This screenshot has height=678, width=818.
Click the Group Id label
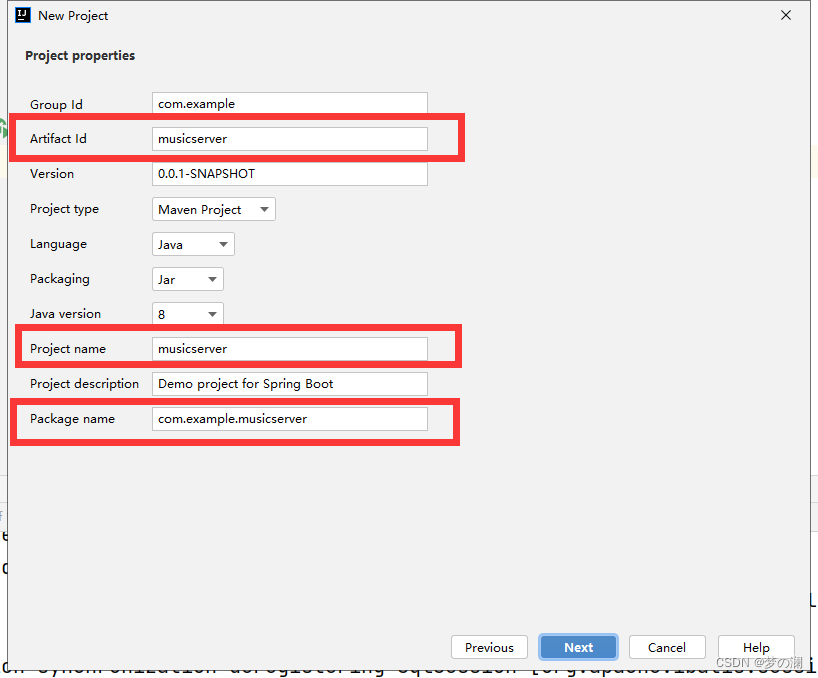coord(56,104)
